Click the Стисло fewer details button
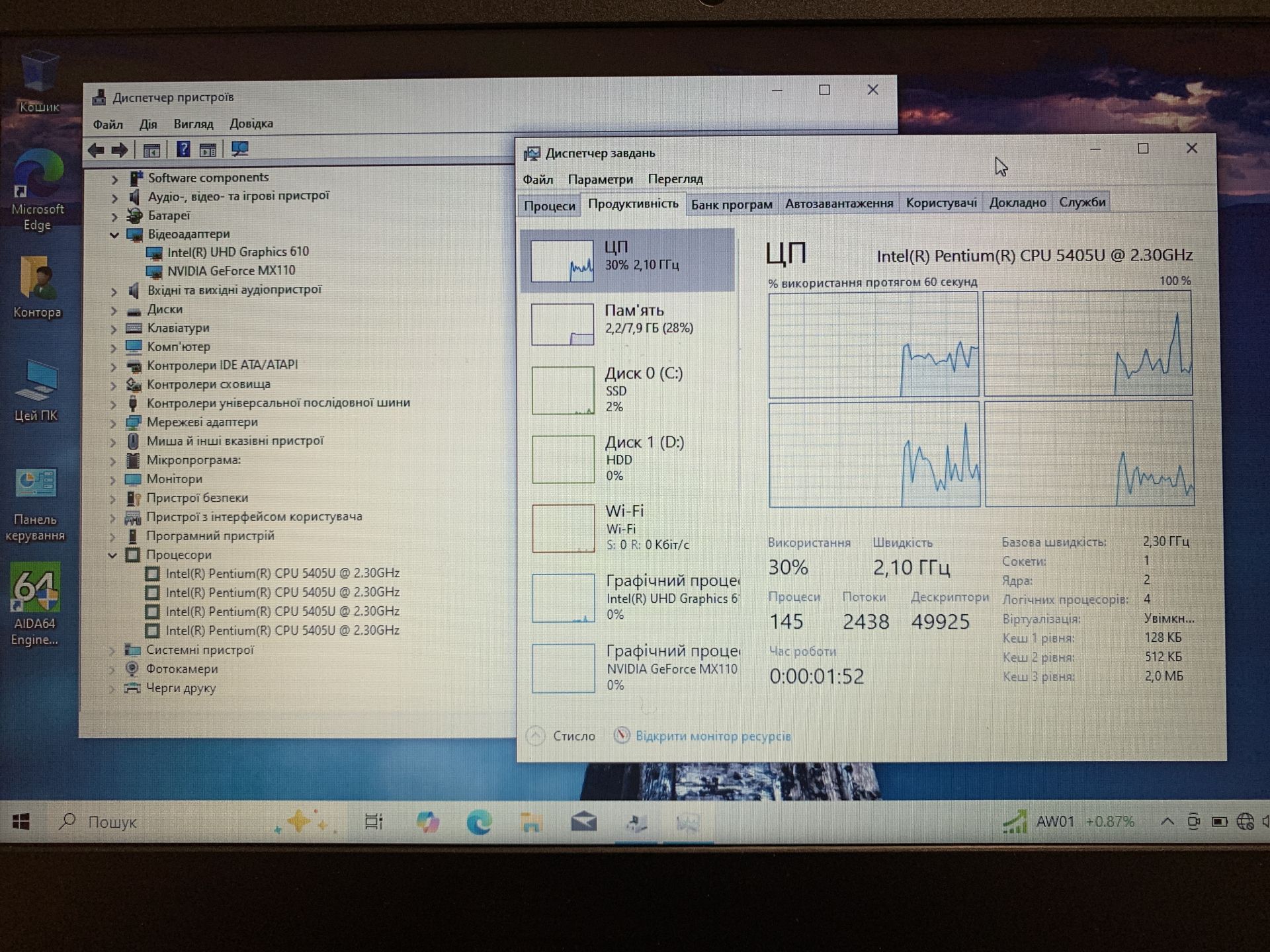The height and width of the screenshot is (952, 1270). (562, 736)
